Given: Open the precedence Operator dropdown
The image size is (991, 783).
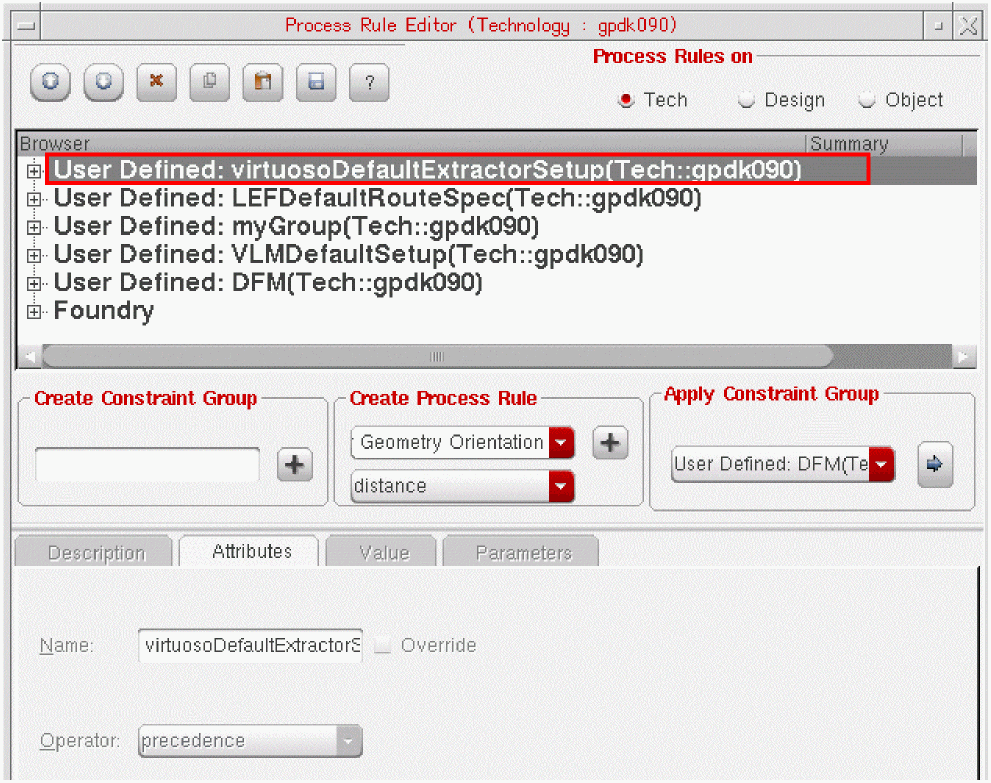Looking at the screenshot, I should [x=250, y=741].
